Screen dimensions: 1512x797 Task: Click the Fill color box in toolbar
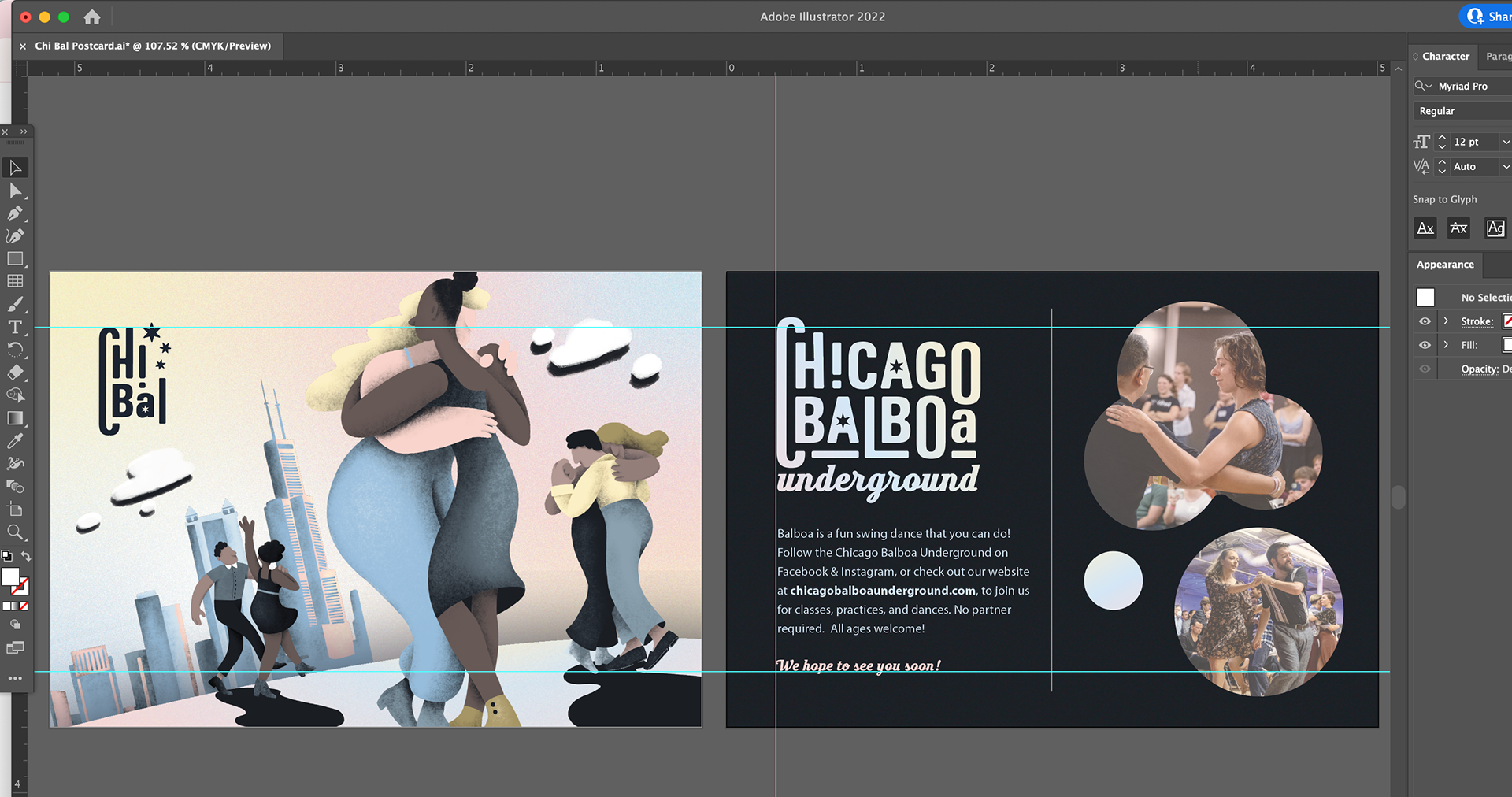click(10, 577)
